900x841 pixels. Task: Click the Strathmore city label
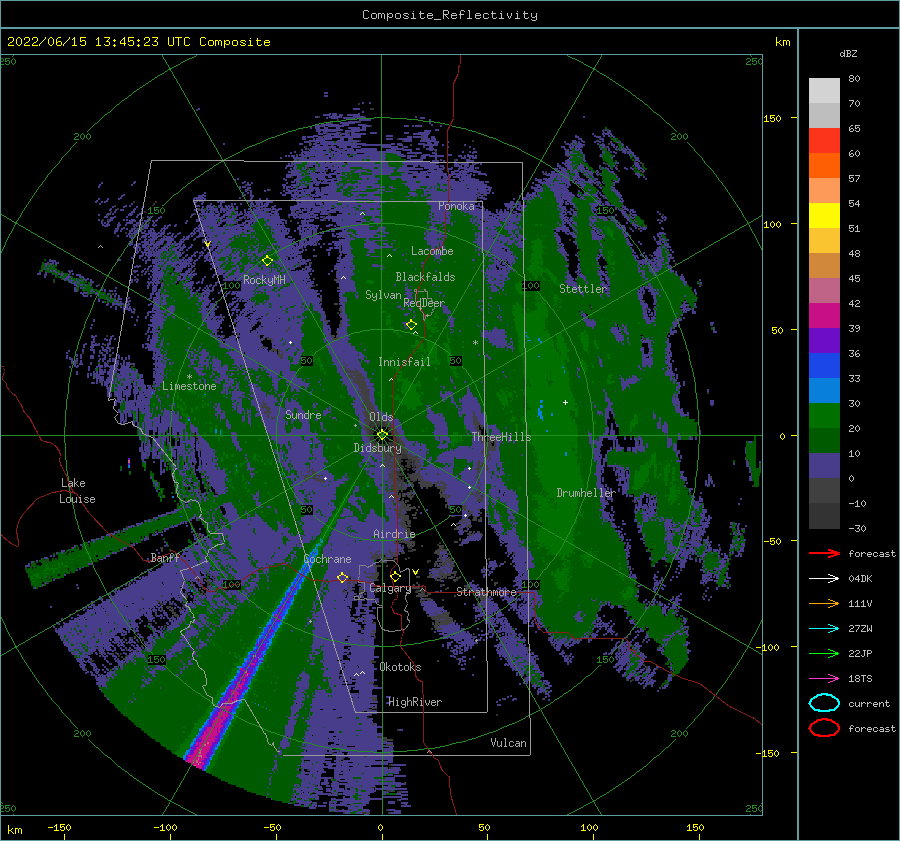486,592
